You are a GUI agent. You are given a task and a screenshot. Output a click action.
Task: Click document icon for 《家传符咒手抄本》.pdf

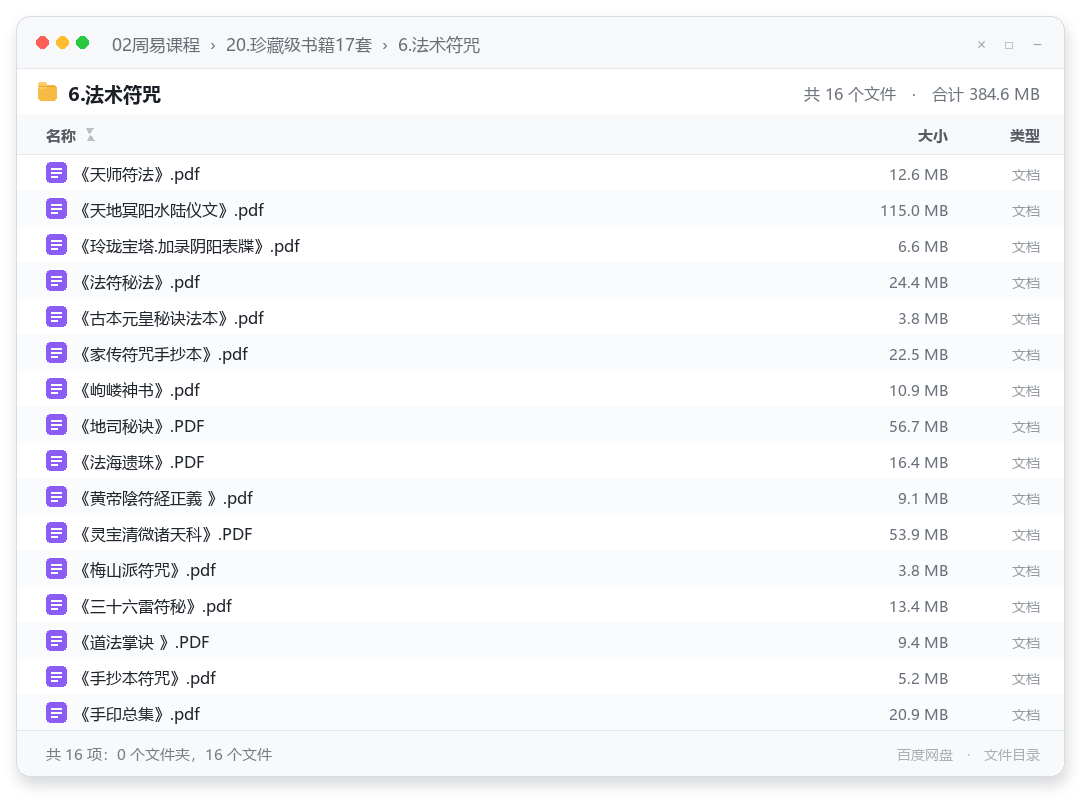(56, 353)
